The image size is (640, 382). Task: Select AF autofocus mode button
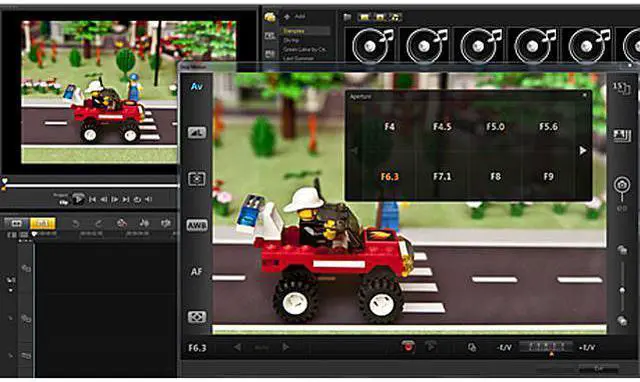(196, 271)
